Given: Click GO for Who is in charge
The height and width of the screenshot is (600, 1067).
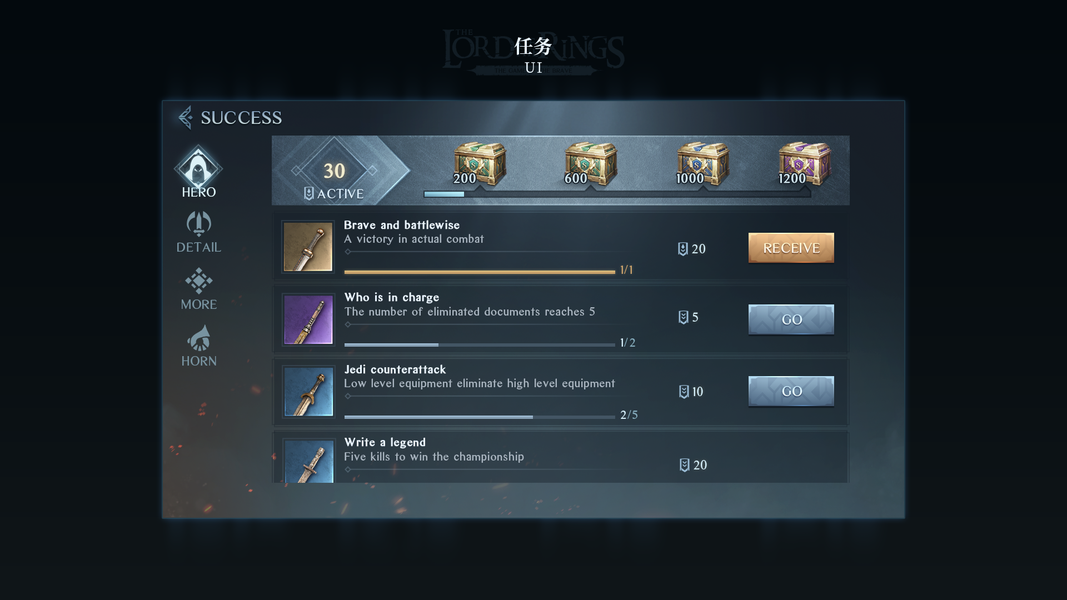Looking at the screenshot, I should tap(791, 319).
